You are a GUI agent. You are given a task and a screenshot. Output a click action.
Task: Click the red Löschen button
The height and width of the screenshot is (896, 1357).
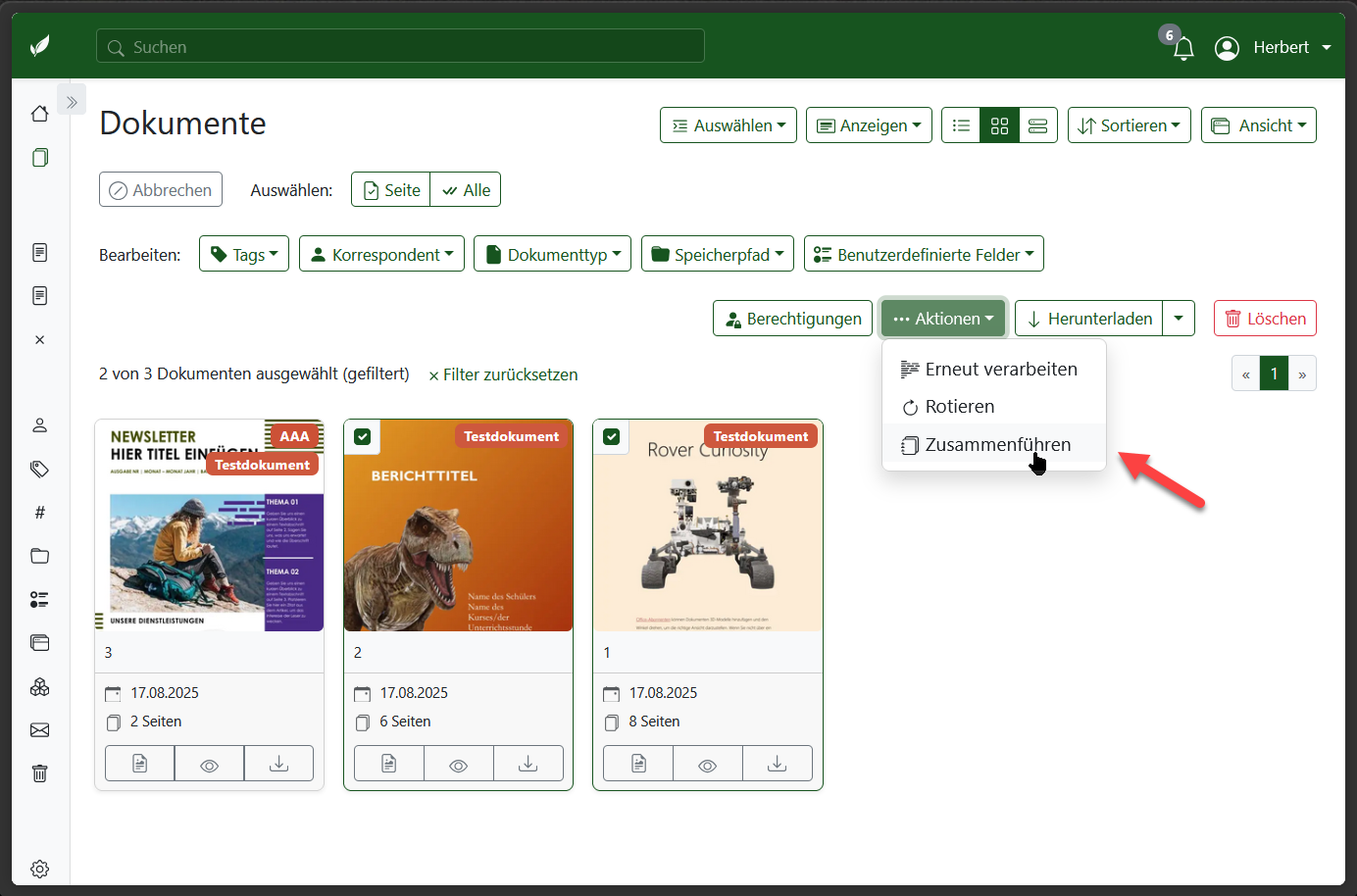(x=1265, y=319)
